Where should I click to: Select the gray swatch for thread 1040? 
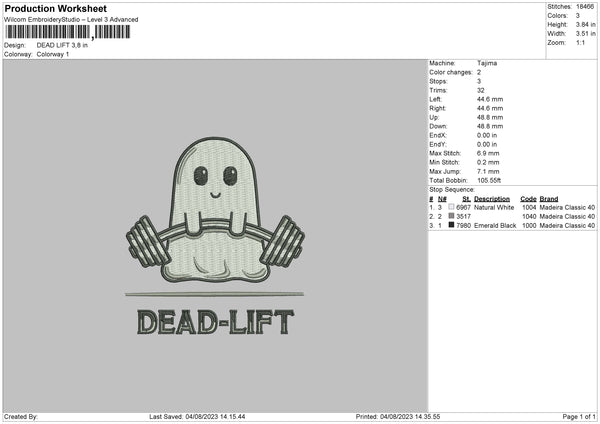[x=450, y=216]
